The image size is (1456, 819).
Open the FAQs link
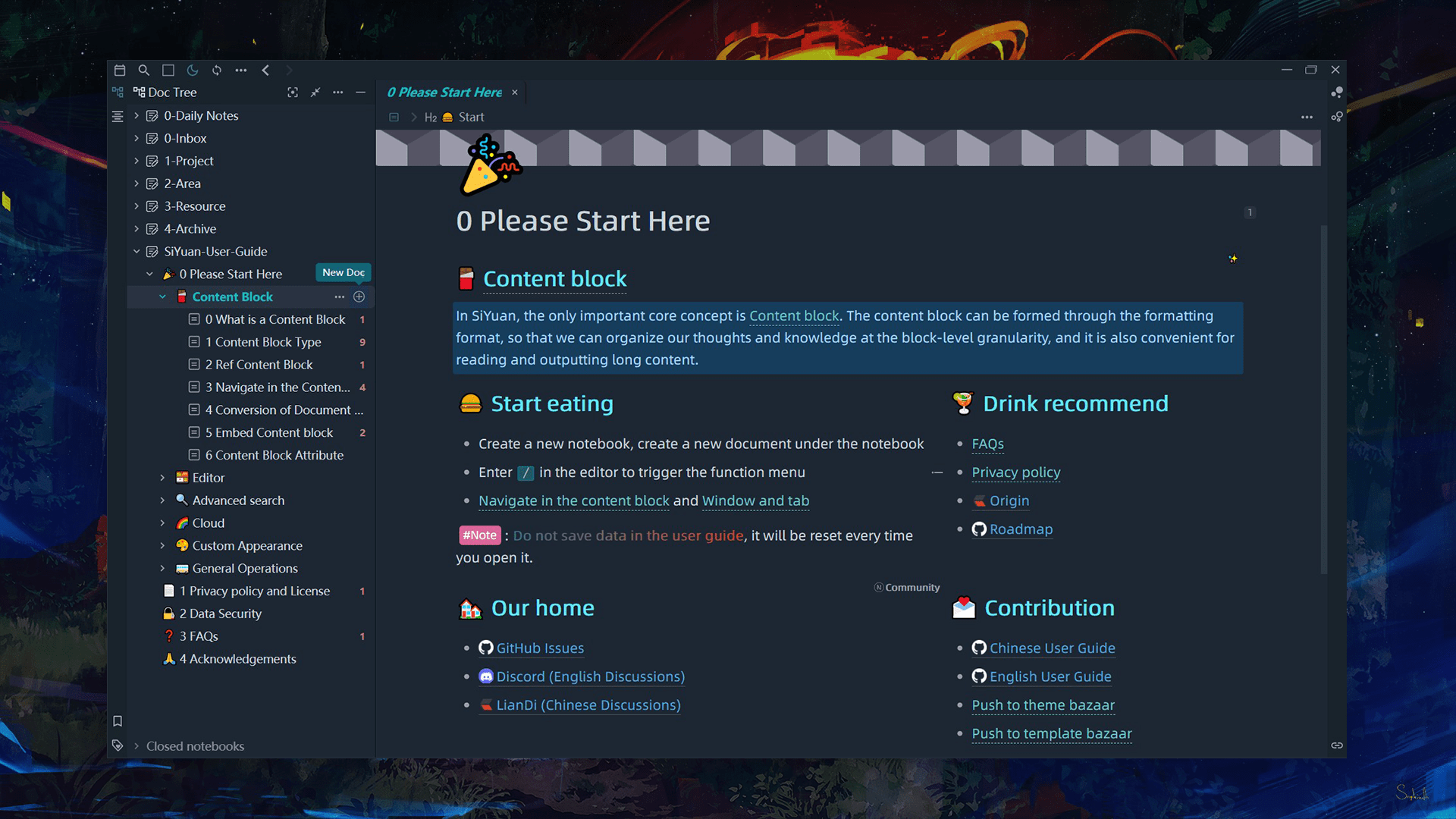click(987, 444)
